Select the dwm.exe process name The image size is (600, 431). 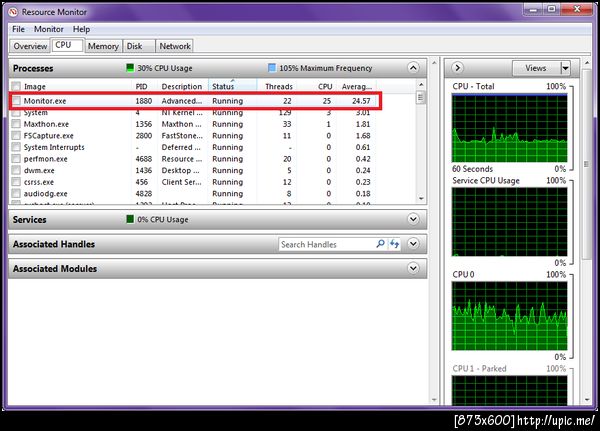coord(39,170)
